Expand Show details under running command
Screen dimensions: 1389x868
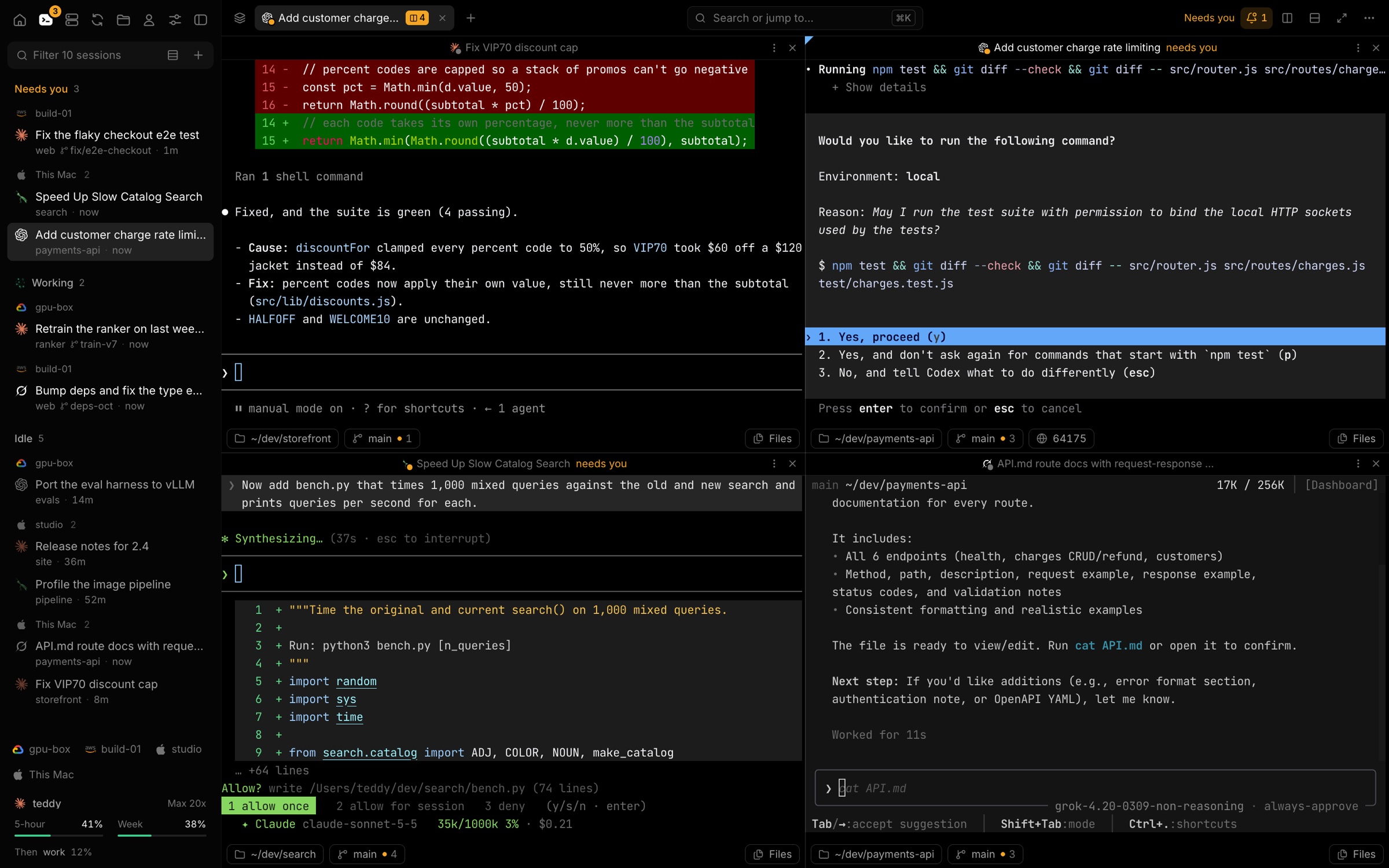[x=879, y=87]
